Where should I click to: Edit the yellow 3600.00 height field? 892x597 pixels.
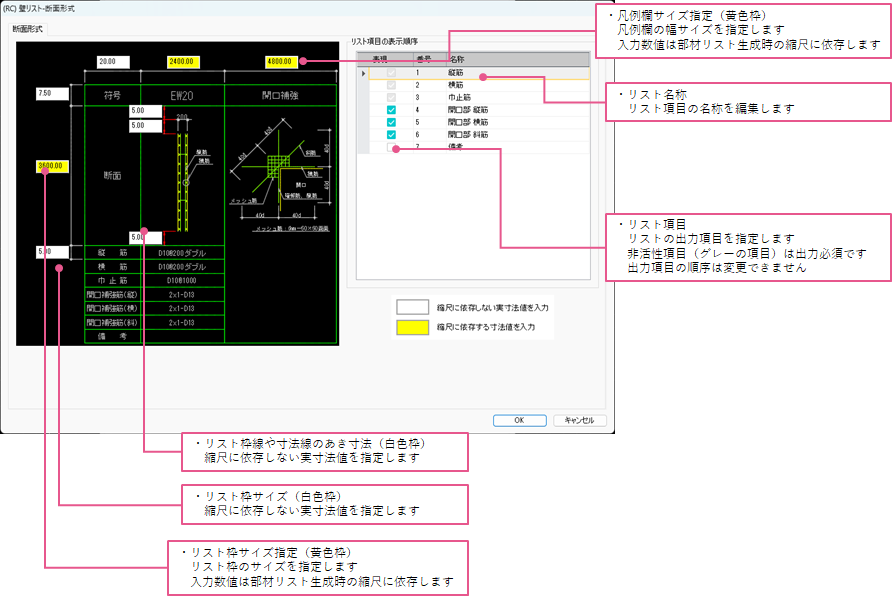click(x=53, y=166)
